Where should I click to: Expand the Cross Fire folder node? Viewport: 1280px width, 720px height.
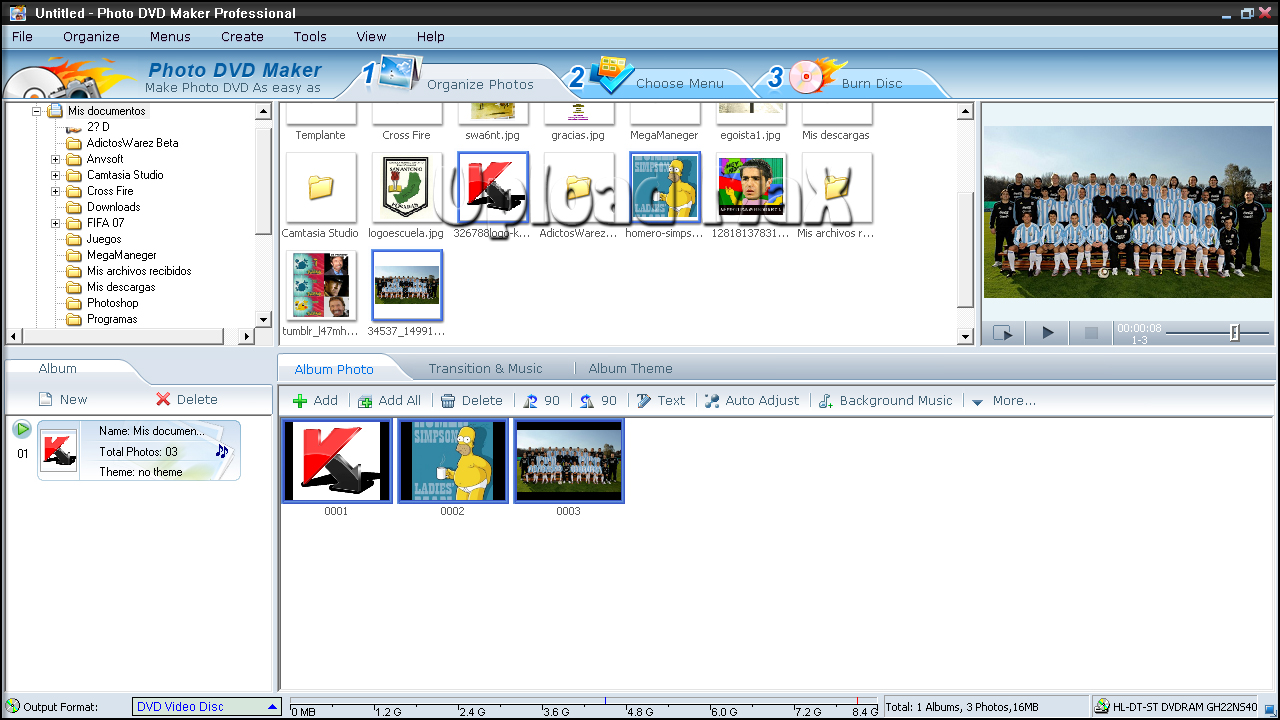click(x=56, y=191)
